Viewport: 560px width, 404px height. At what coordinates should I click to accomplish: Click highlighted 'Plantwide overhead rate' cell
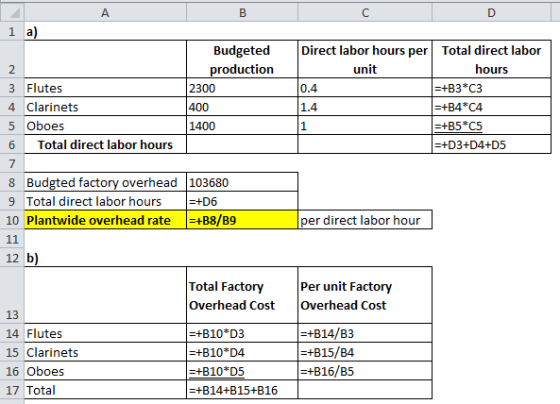pyautogui.click(x=105, y=220)
